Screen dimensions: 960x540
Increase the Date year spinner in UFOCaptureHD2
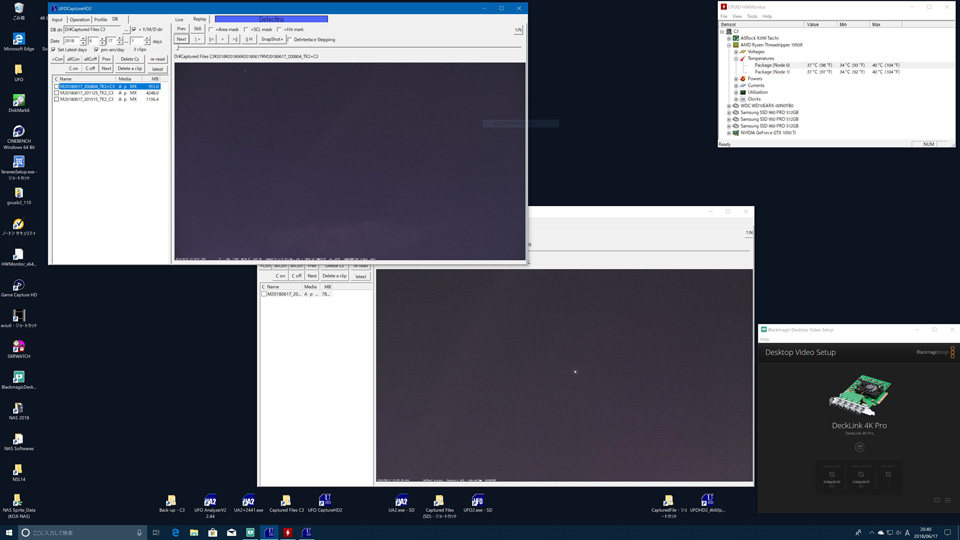pos(83,39)
